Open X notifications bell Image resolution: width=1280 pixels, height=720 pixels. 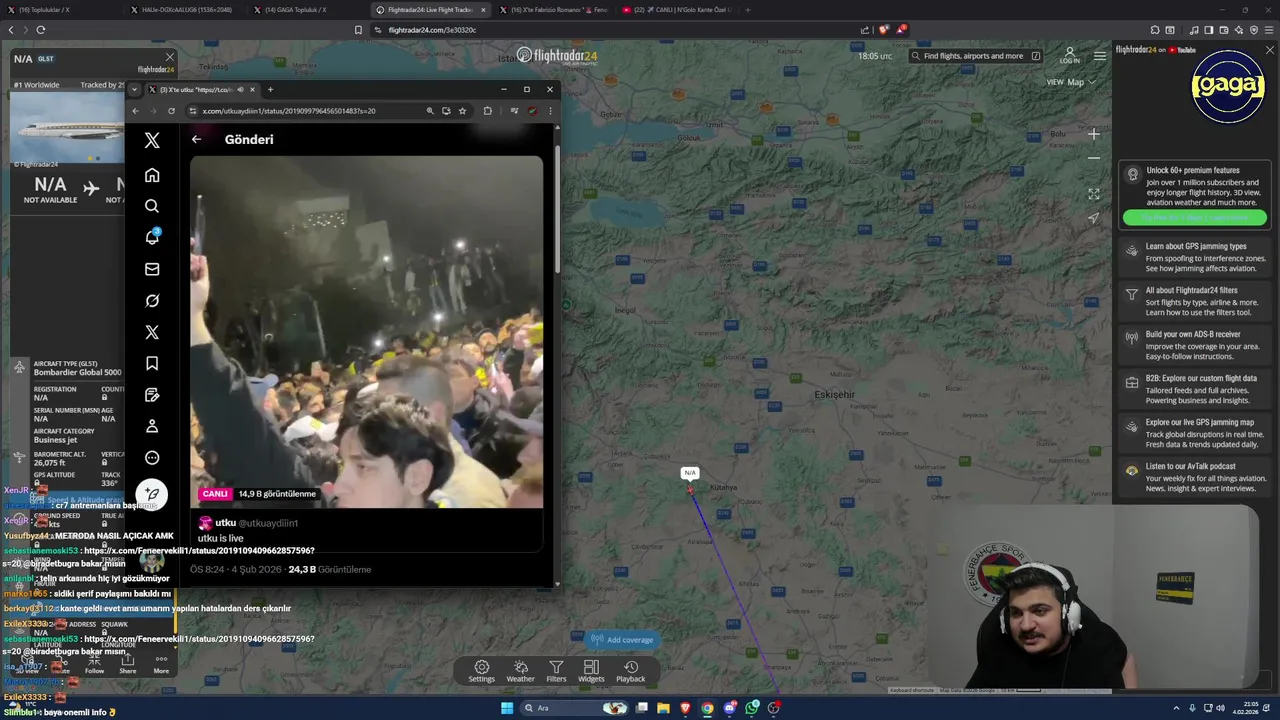pyautogui.click(x=152, y=237)
